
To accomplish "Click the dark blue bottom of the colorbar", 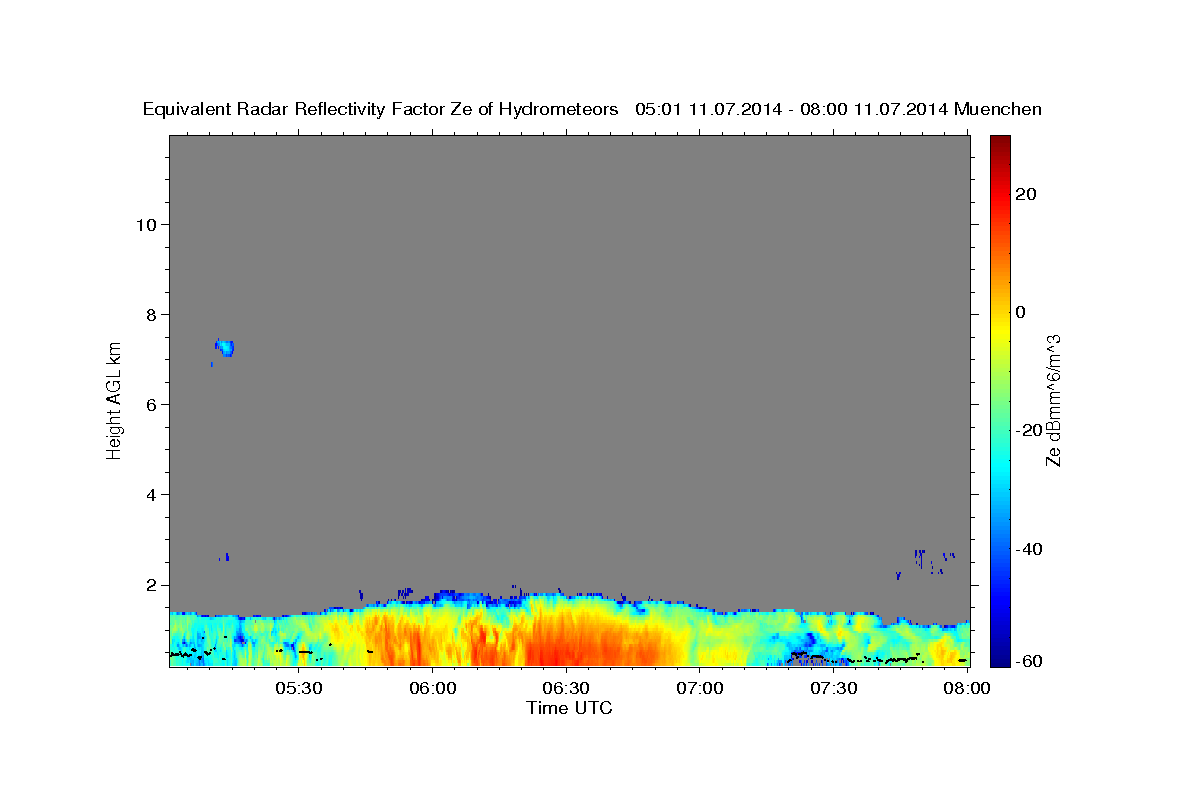I will point(1000,656).
